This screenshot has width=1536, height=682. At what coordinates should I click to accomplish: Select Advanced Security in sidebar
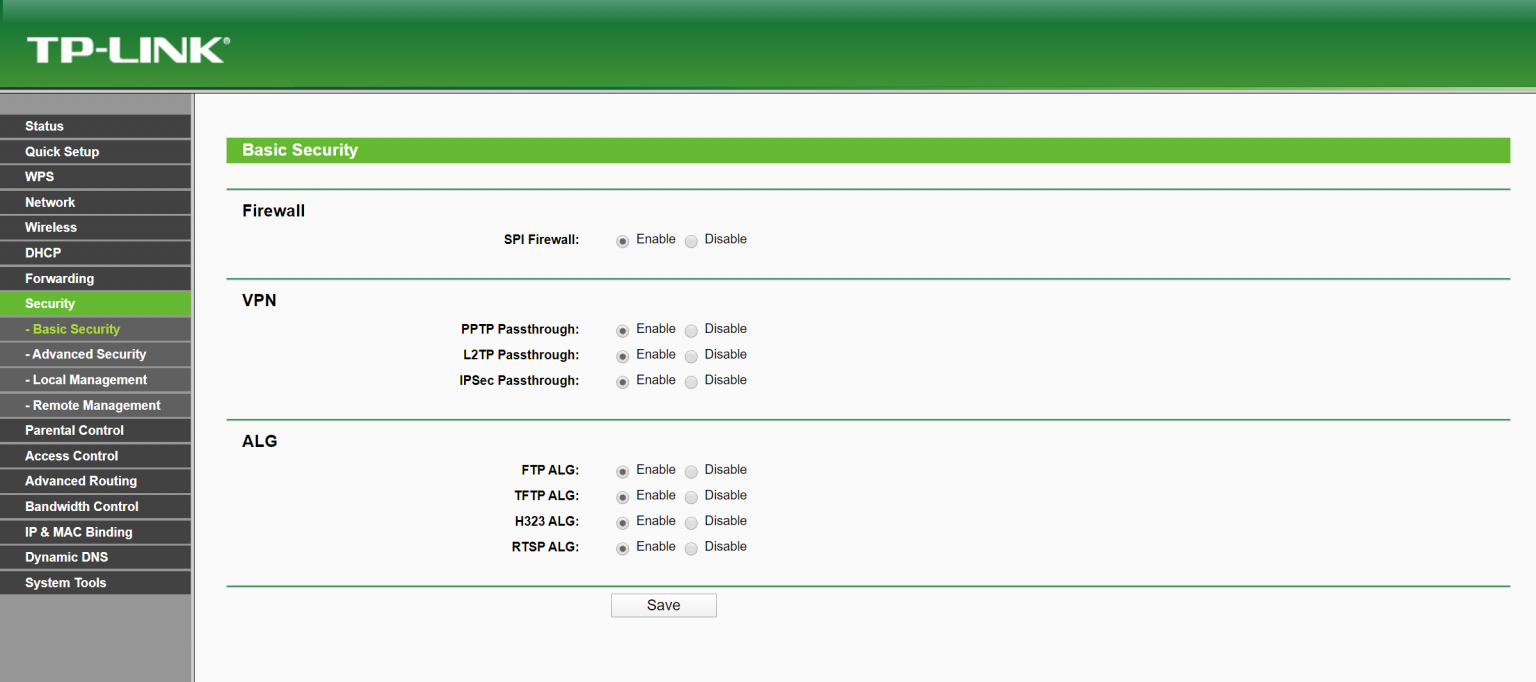click(x=85, y=354)
